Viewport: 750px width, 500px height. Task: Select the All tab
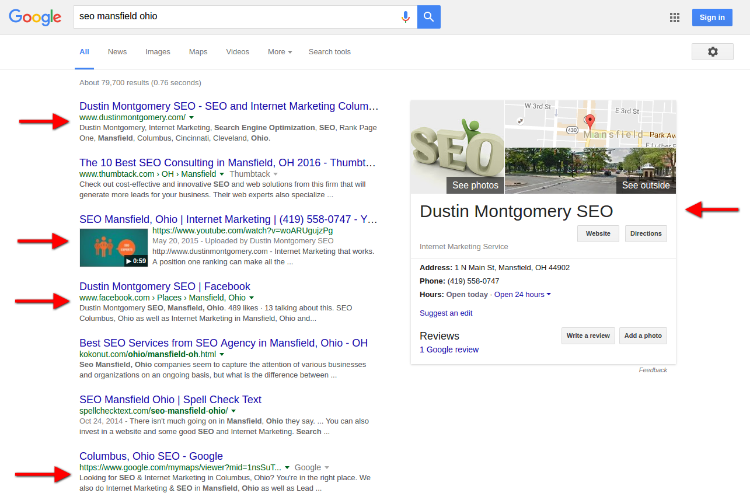[84, 52]
